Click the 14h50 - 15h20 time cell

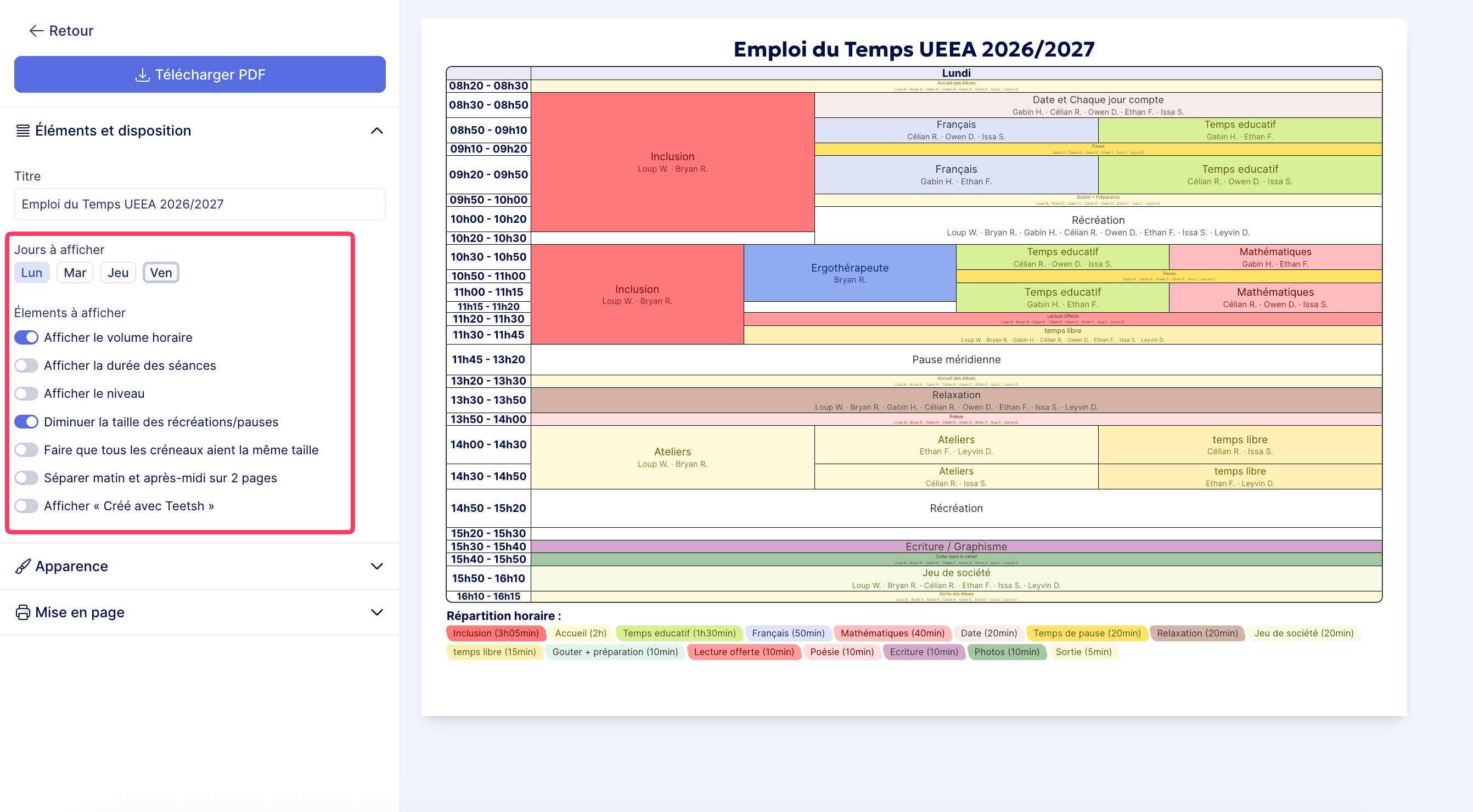(x=488, y=509)
